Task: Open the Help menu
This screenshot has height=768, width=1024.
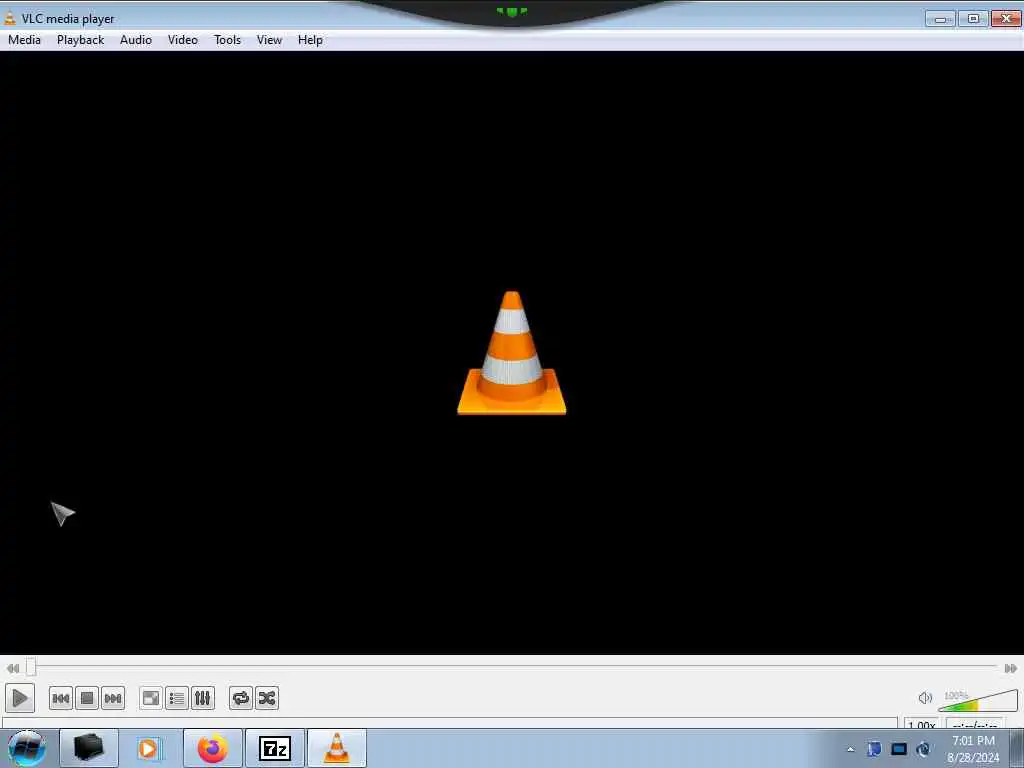Action: [310, 40]
